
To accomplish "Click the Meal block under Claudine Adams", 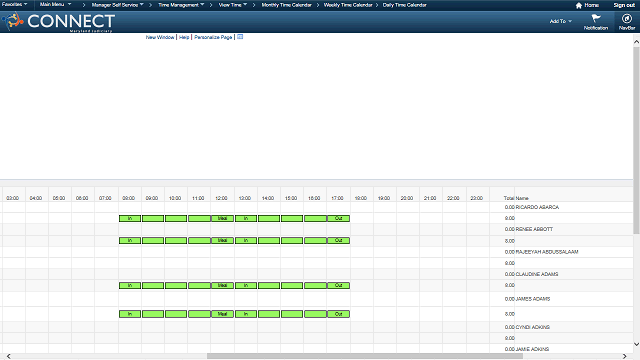I will [x=222, y=285].
